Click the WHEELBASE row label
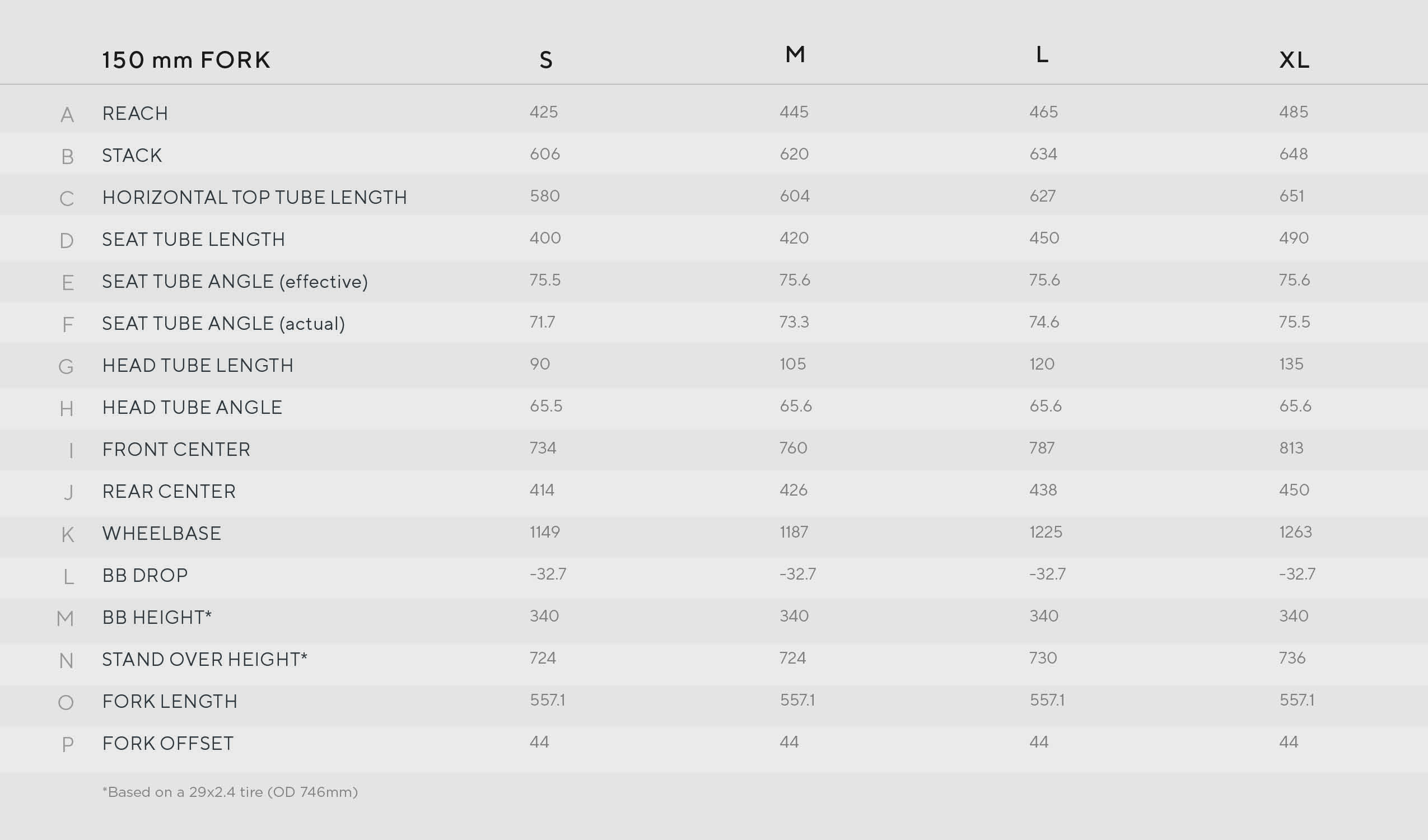 click(161, 533)
